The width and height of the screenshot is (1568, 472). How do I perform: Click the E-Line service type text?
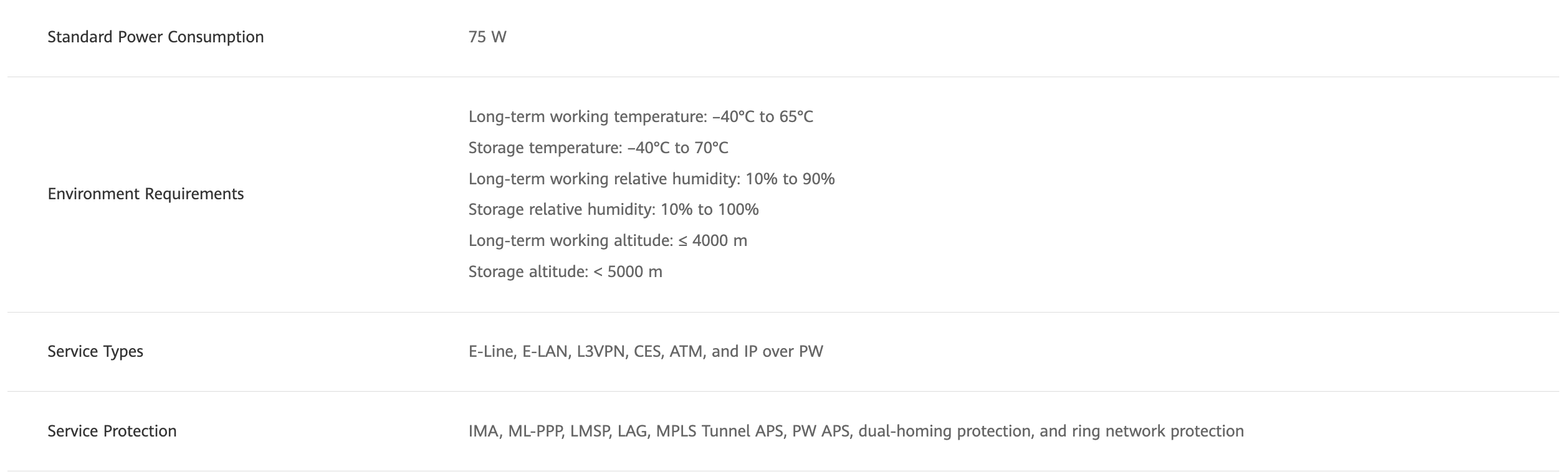pos(492,352)
